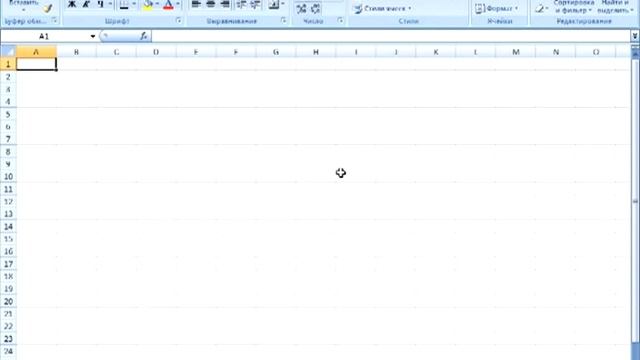This screenshot has width=640, height=360.
Task: Open Формат cells dropdown
Action: (x=496, y=9)
